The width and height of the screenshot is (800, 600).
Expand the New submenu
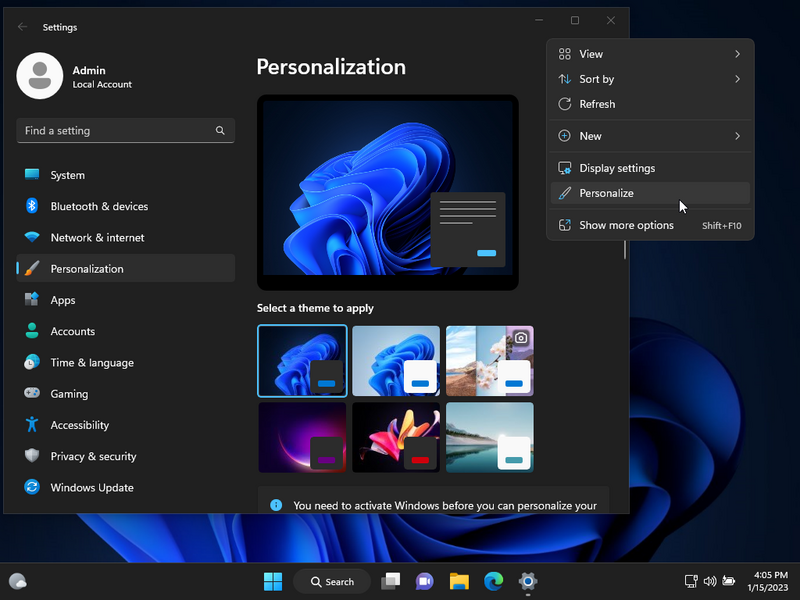(650, 136)
